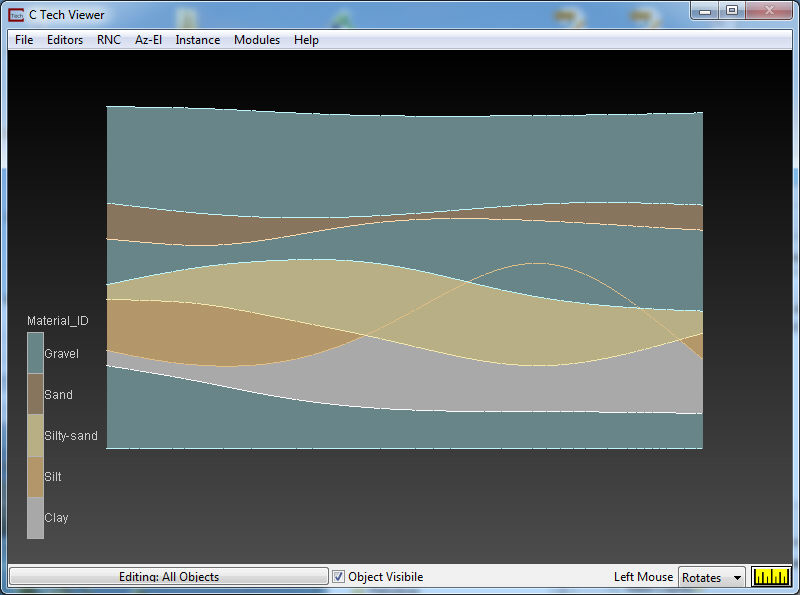Click the Sand legend label
800x595 pixels.
pos(58,394)
